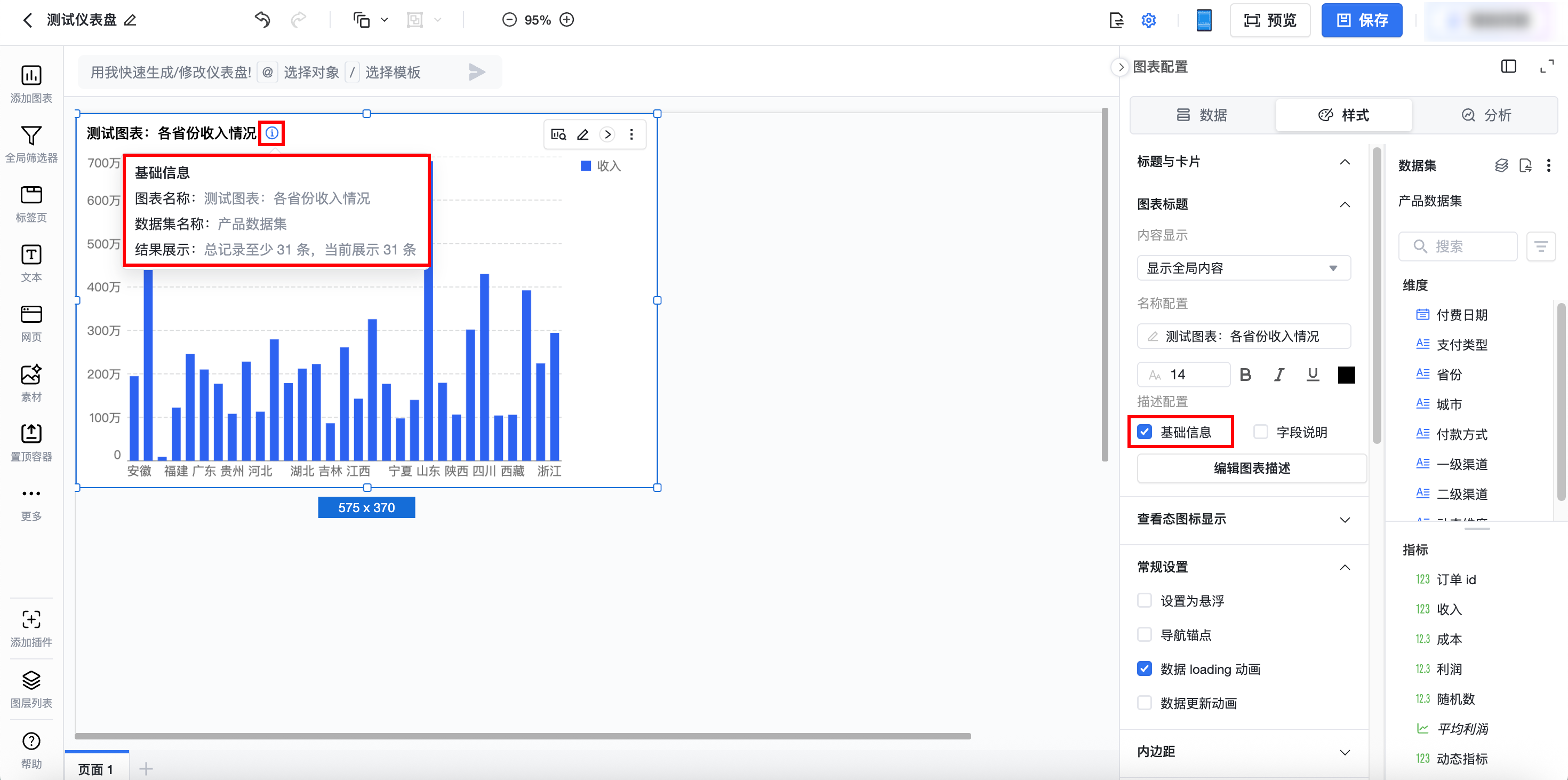
Task: Switch to the 数据 tab
Action: [x=1202, y=115]
